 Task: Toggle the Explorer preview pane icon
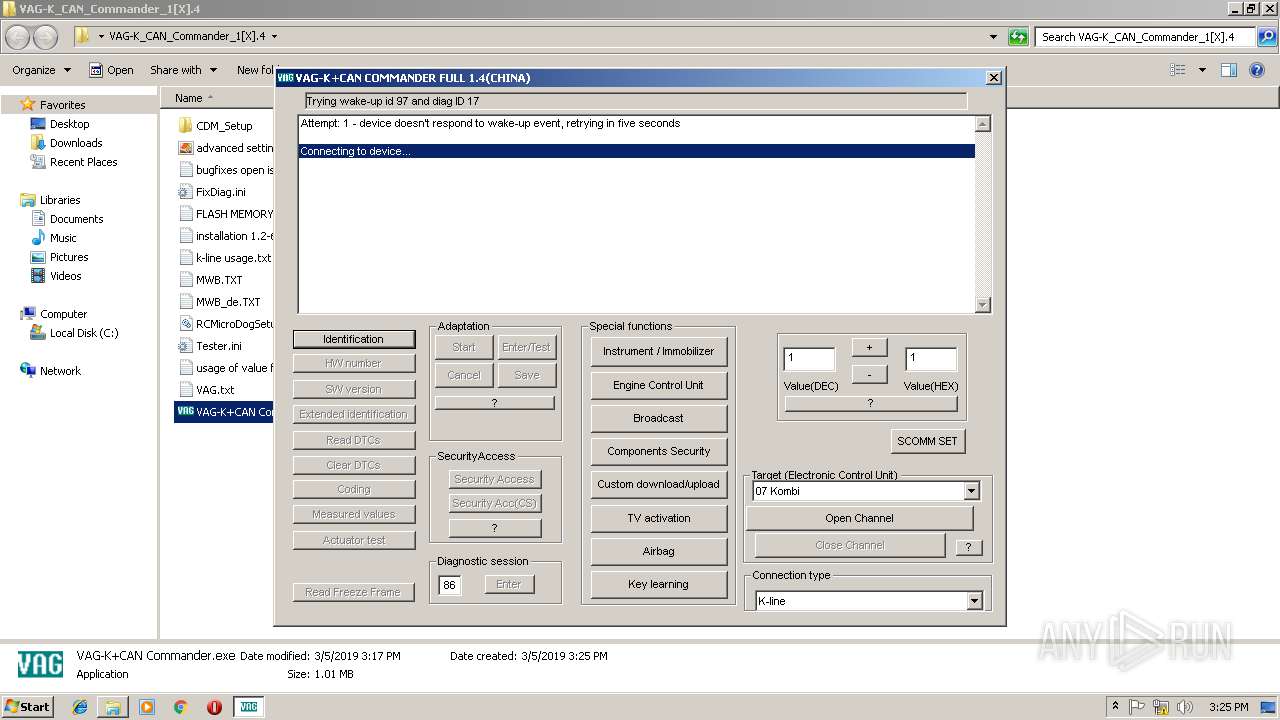1229,70
